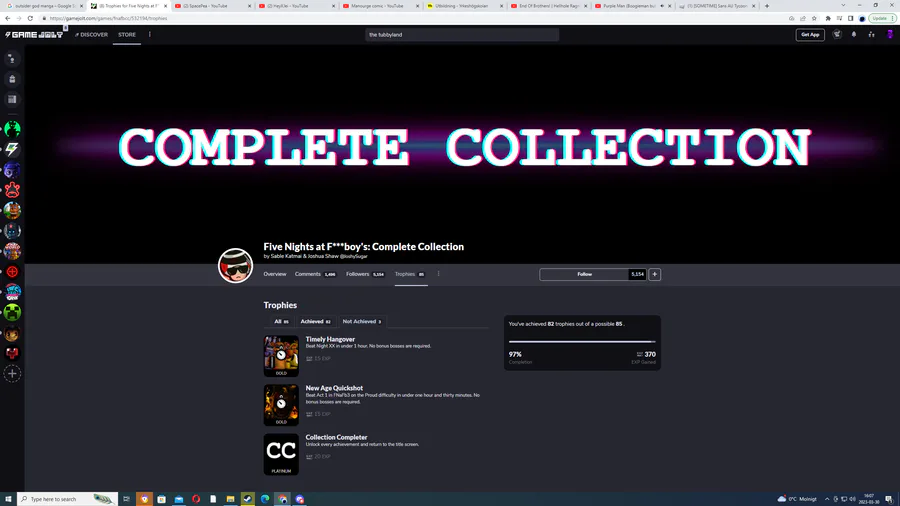This screenshot has height=506, width=900.
Task: Open the tab search dropdown arrow
Action: 843,5
